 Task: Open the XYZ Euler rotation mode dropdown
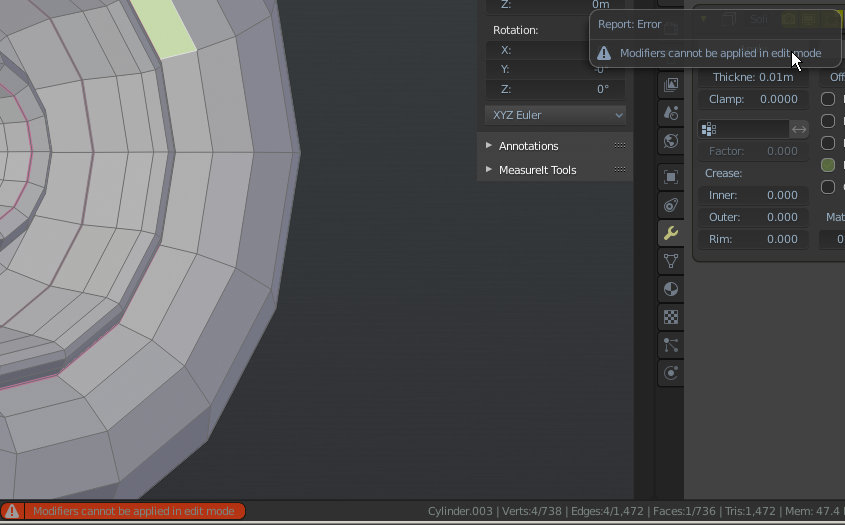556,115
